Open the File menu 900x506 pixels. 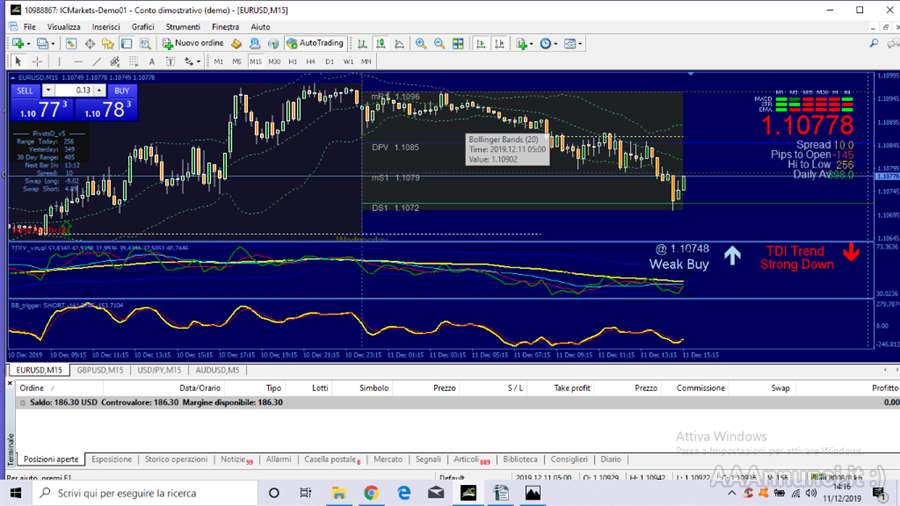click(29, 27)
